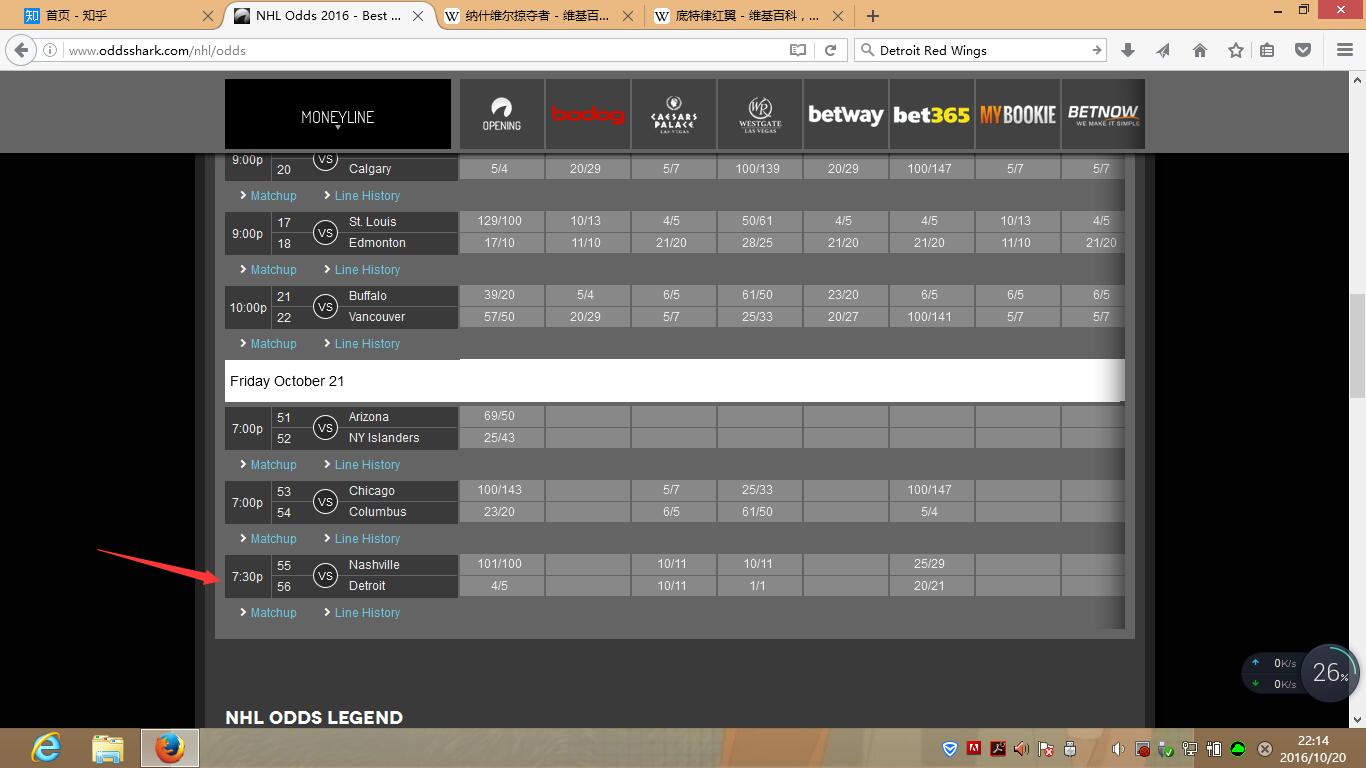Bookmark this page with the star icon
This screenshot has width=1366, height=768.
point(1236,50)
